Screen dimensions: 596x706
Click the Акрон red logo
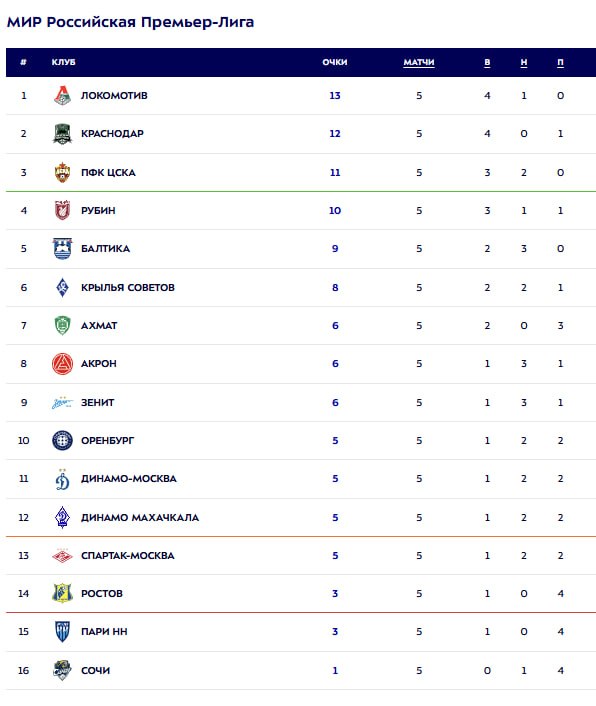click(x=63, y=364)
